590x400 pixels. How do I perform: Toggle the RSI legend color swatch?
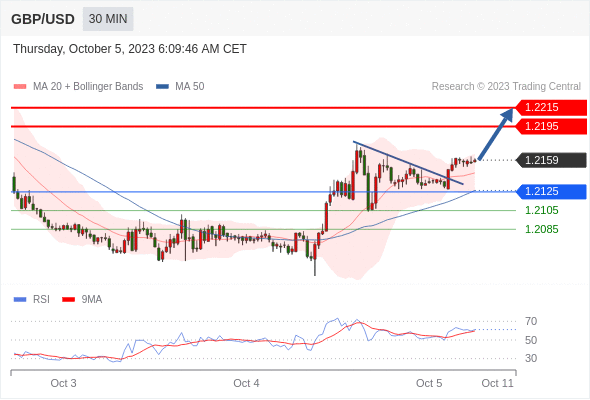pos(20,300)
